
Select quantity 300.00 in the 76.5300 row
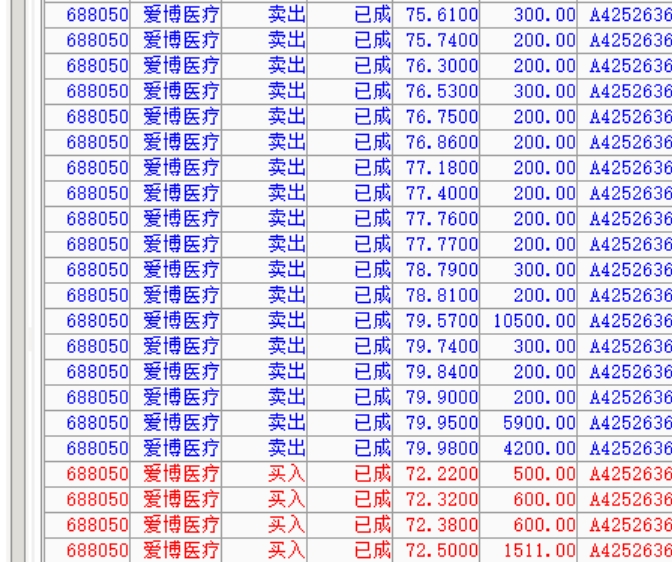545,91
